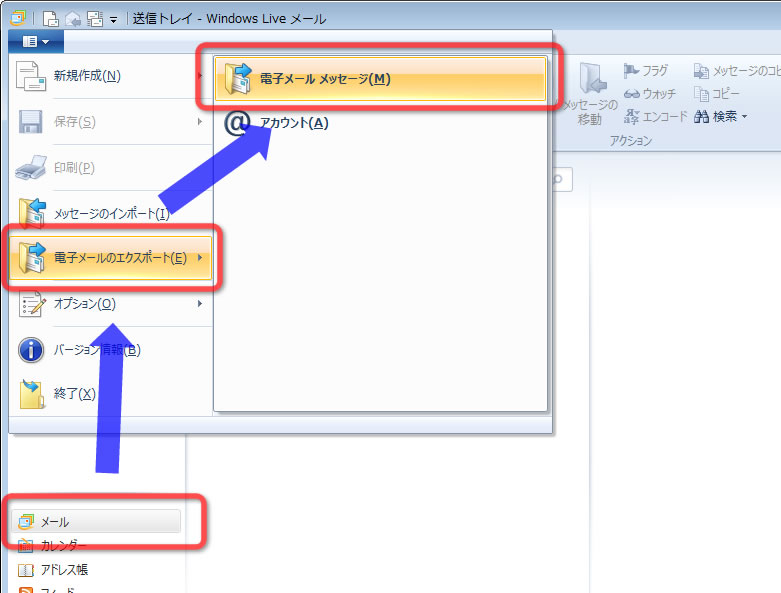
Task: Click the search magnifier icon in message list
Action: (558, 179)
